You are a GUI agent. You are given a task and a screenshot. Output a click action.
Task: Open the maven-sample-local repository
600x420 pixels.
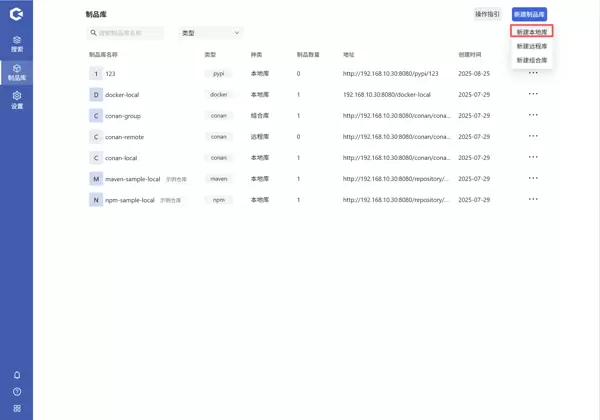click(x=132, y=179)
